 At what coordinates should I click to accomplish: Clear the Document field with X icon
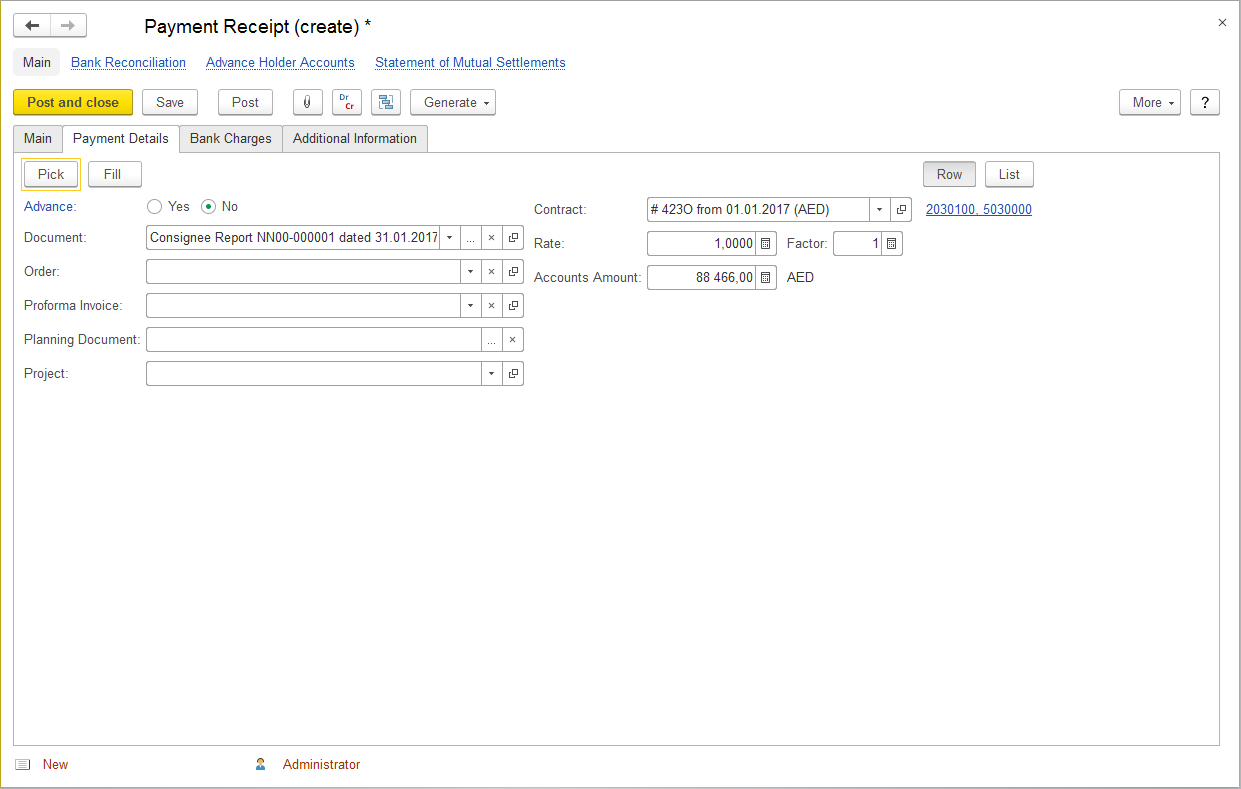coord(491,238)
